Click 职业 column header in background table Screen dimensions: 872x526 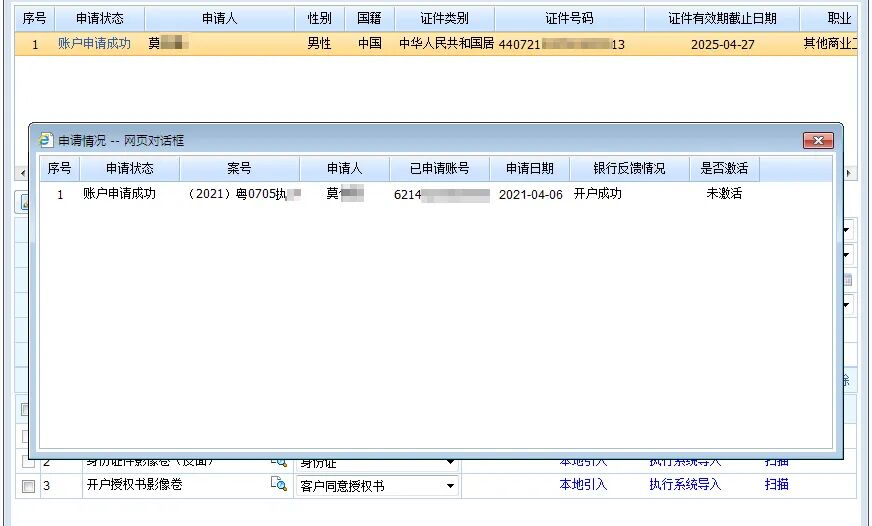[x=830, y=18]
